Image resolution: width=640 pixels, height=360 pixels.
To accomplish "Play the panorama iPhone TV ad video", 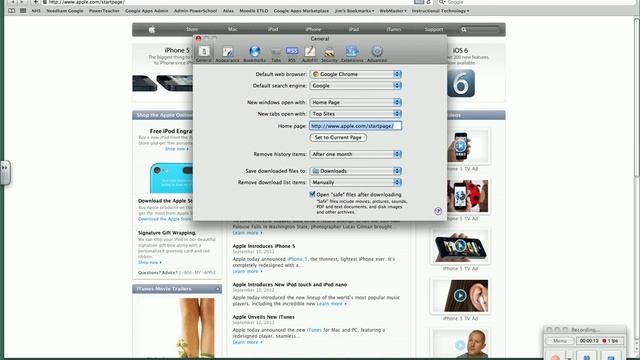I will (460, 246).
